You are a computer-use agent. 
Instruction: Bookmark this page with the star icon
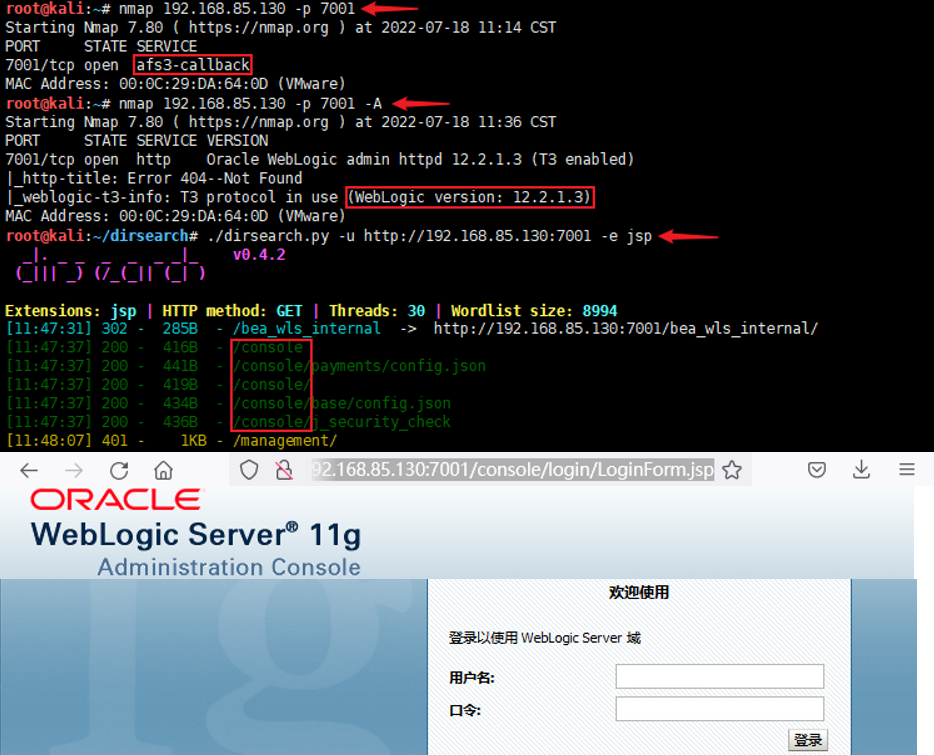[732, 470]
